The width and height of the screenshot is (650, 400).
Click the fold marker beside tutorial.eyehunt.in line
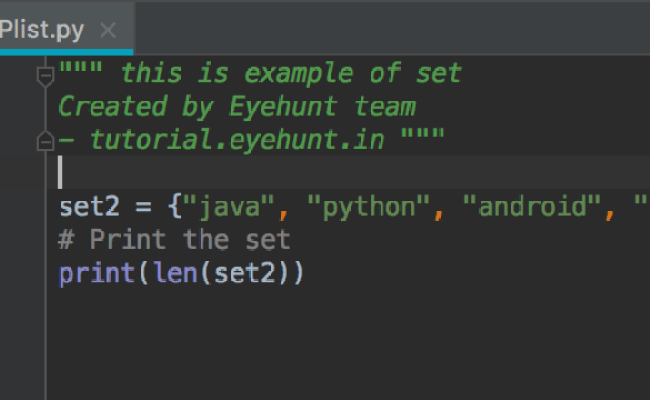click(45, 141)
